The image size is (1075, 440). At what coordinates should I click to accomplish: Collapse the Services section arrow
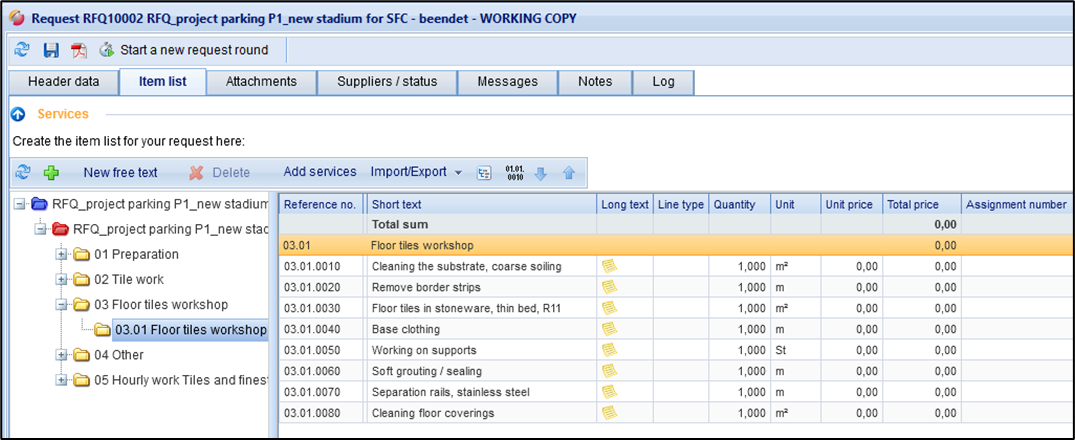[x=17, y=114]
